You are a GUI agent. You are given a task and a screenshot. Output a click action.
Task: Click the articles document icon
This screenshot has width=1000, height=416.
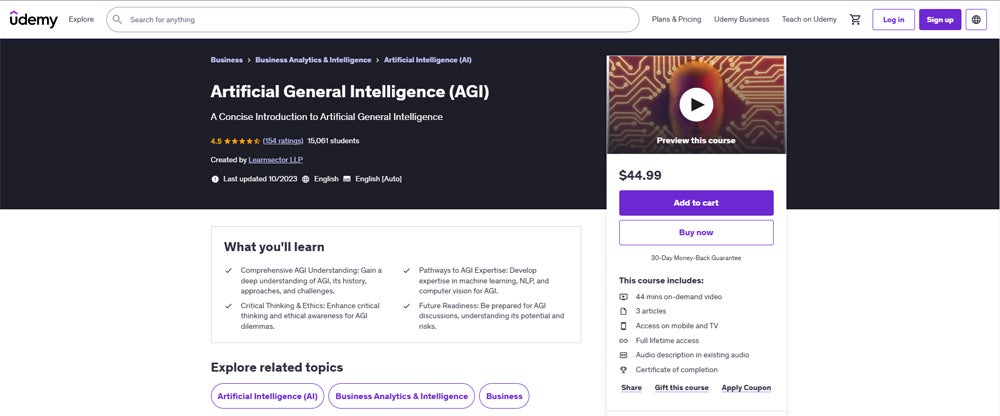(624, 311)
